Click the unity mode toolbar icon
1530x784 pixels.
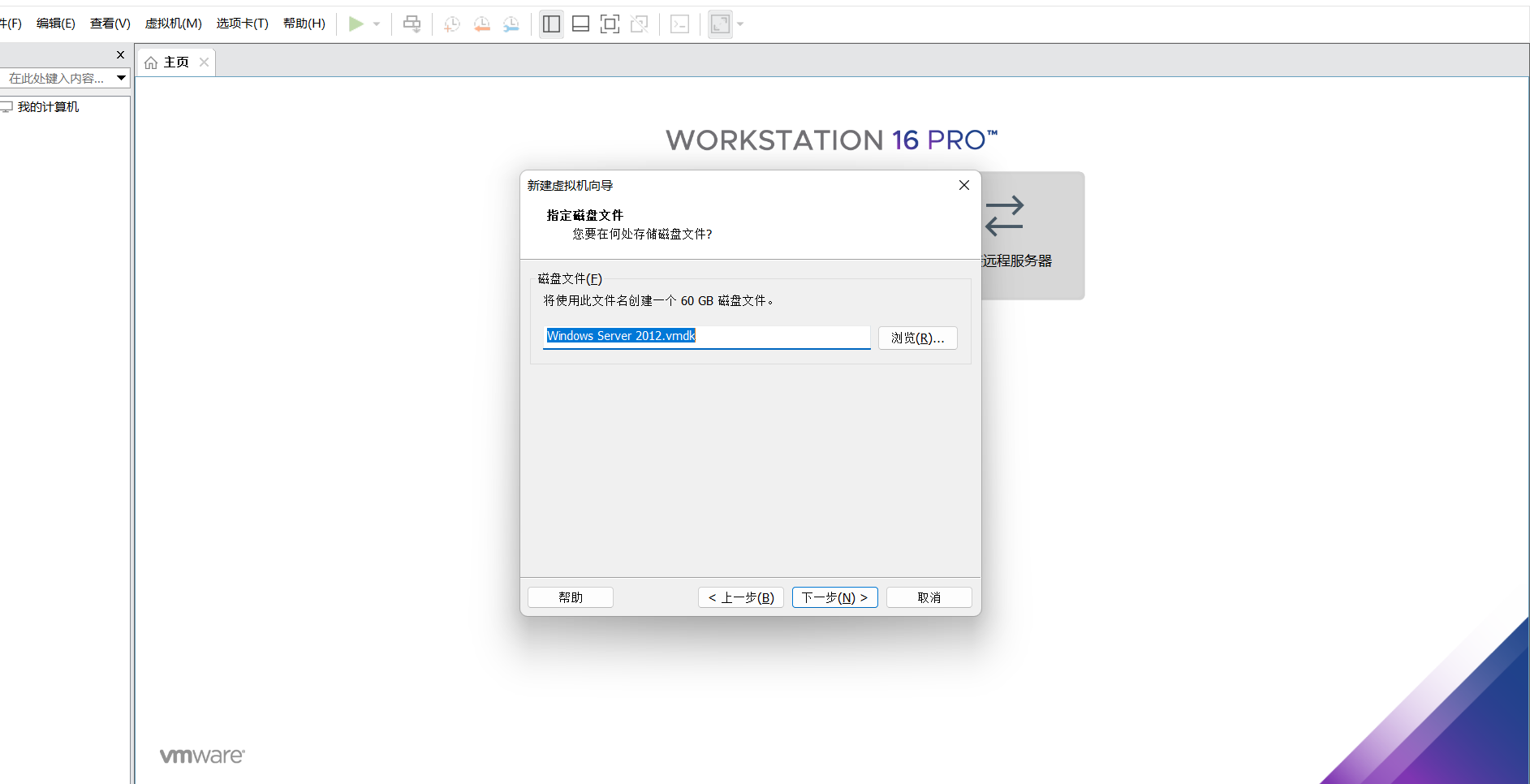point(640,24)
